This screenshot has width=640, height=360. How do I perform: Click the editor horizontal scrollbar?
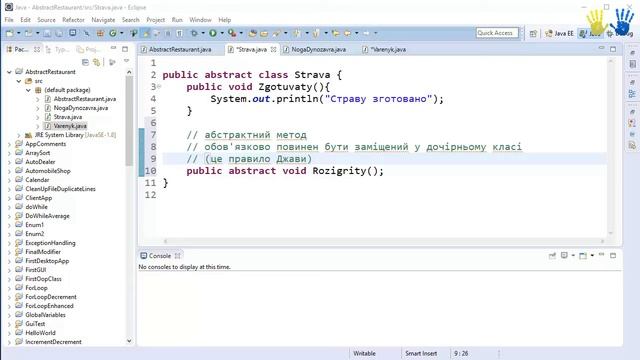click(384, 241)
